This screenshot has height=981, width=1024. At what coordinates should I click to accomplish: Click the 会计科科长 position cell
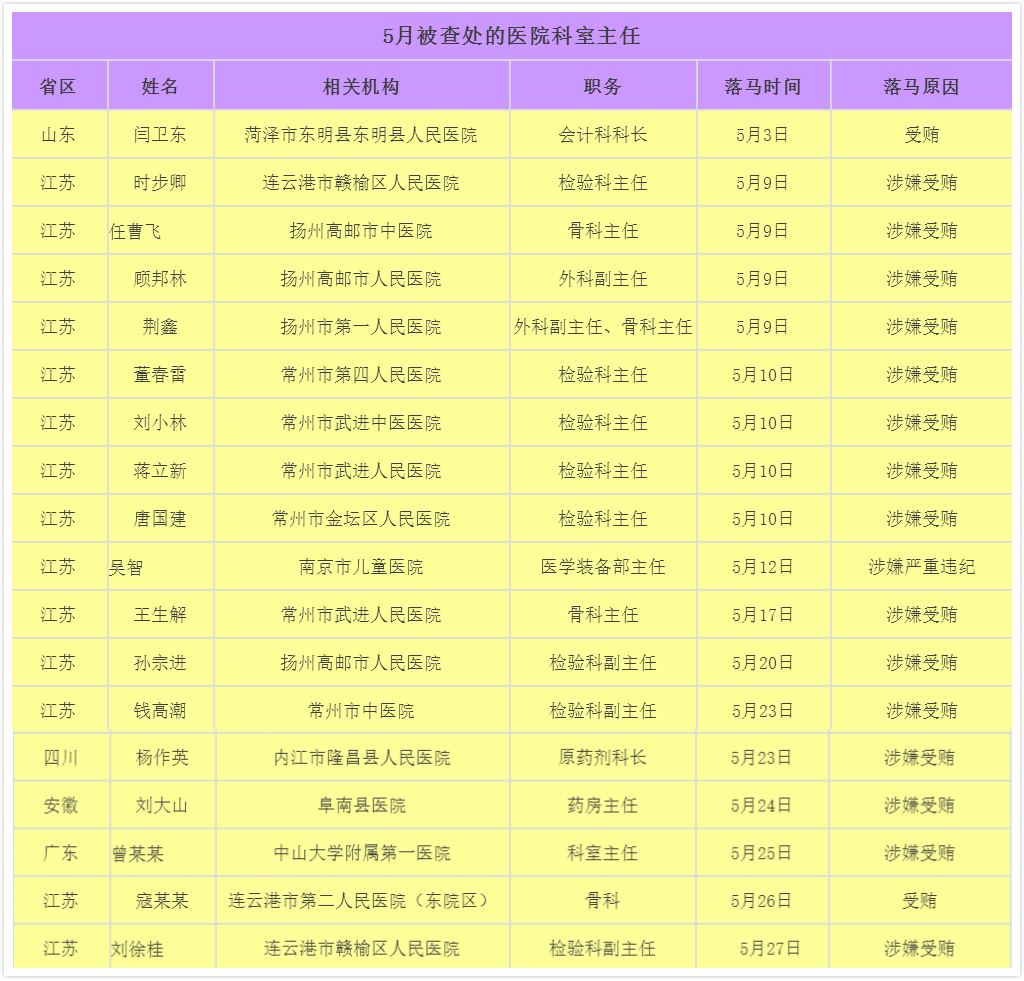pos(603,135)
